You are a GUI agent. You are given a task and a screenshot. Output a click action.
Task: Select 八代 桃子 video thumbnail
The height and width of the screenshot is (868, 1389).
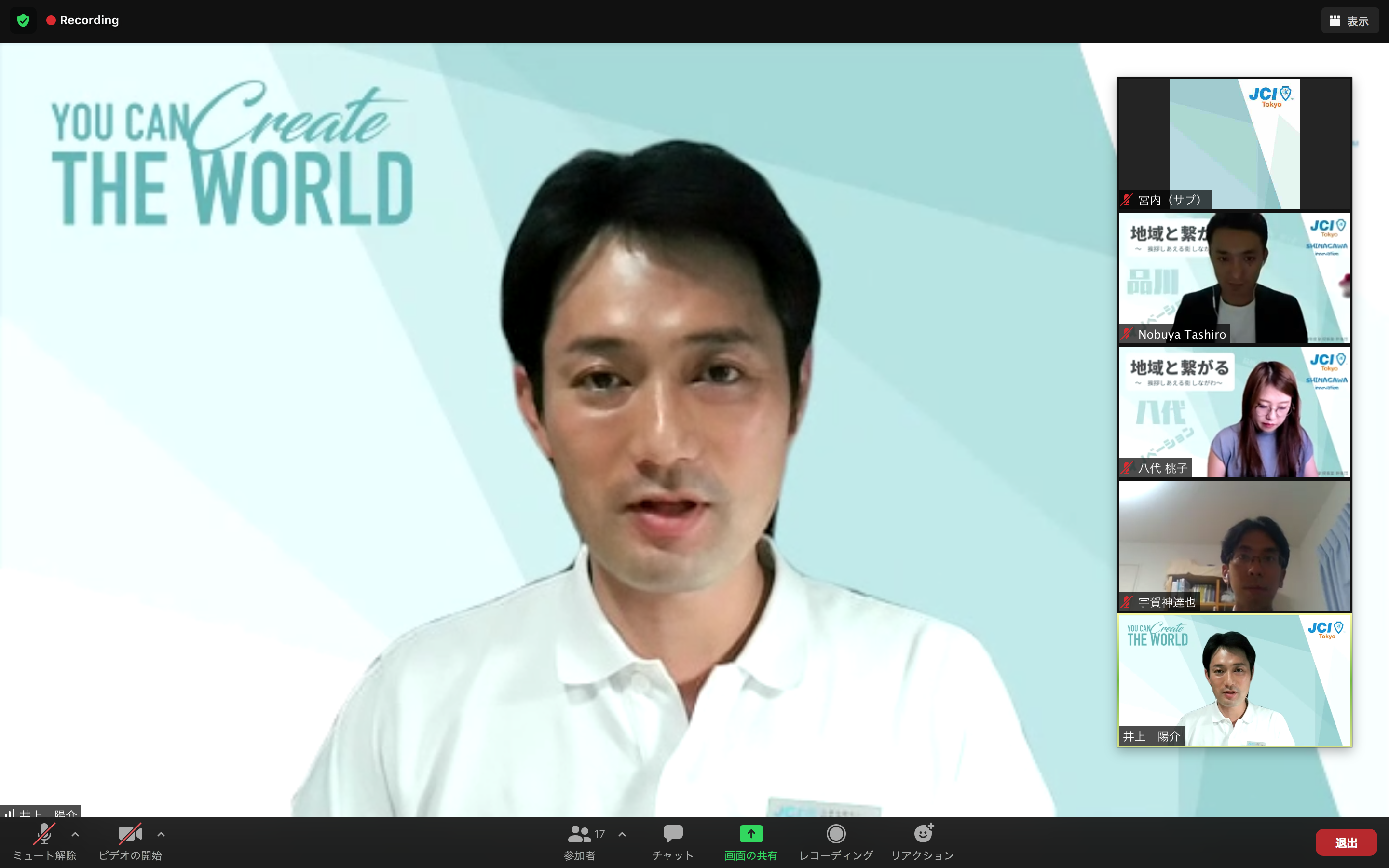(1234, 412)
